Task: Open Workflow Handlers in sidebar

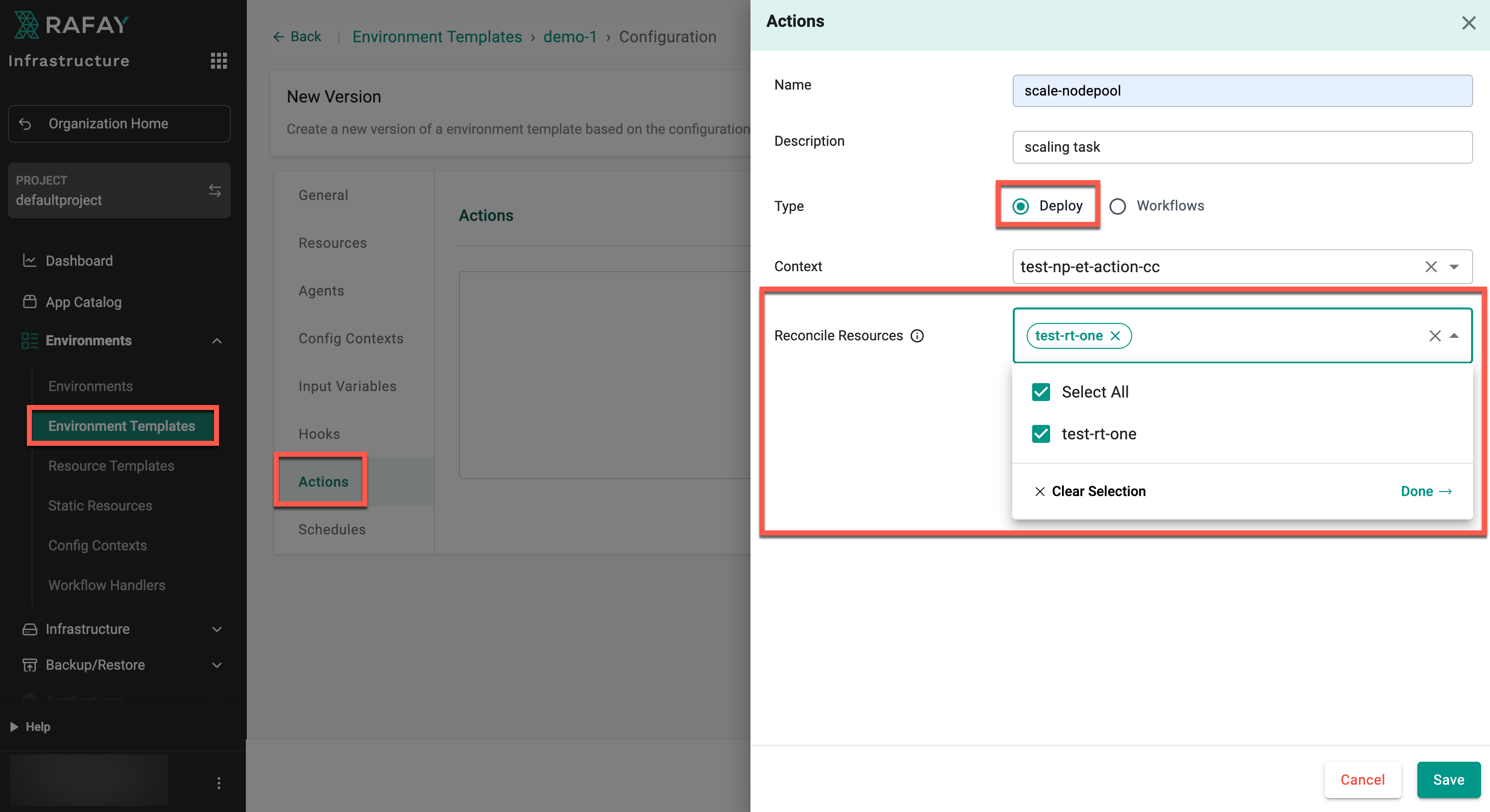Action: (106, 586)
